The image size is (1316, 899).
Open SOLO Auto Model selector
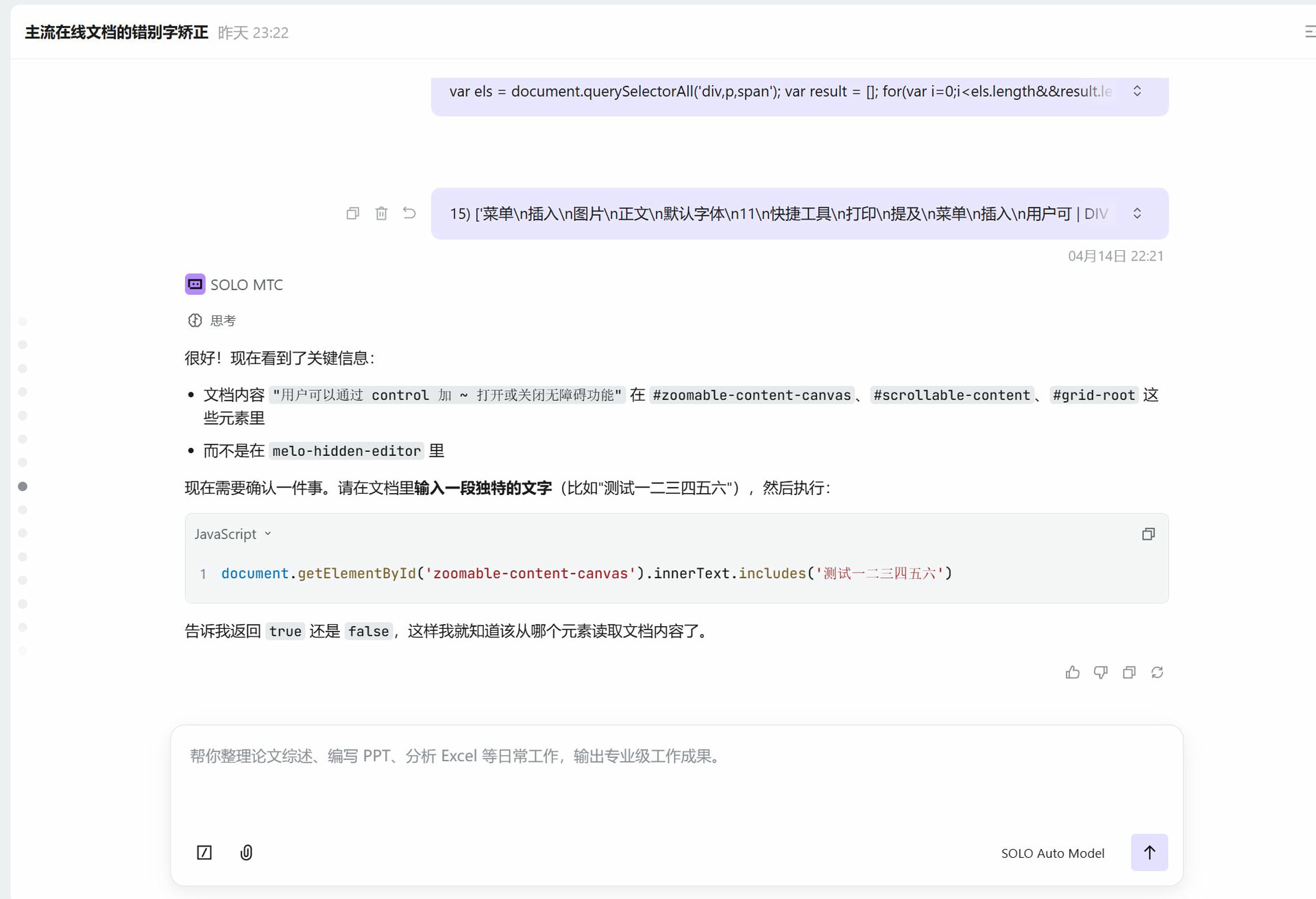tap(1052, 853)
